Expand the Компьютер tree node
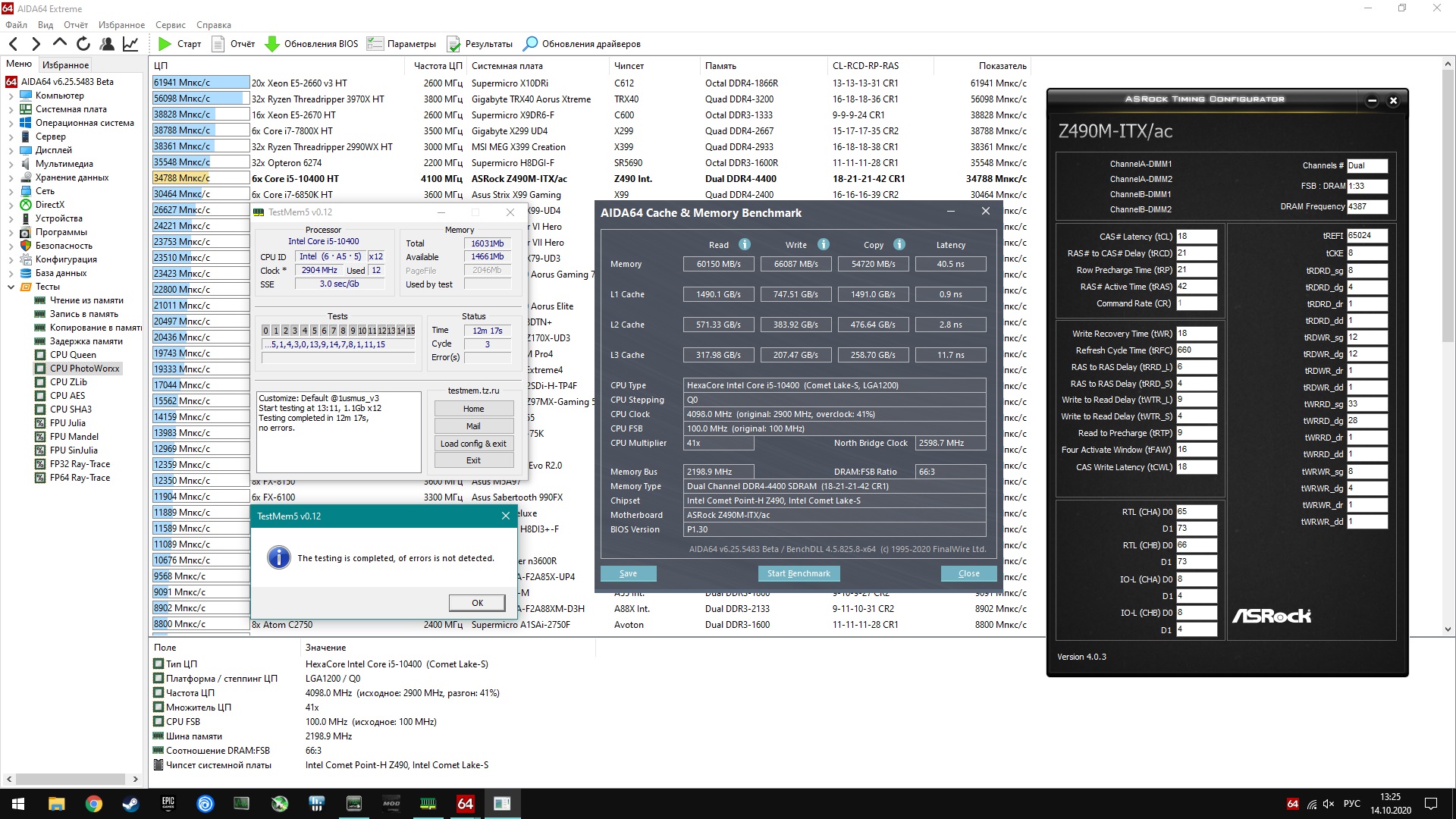1456x819 pixels. 11,96
